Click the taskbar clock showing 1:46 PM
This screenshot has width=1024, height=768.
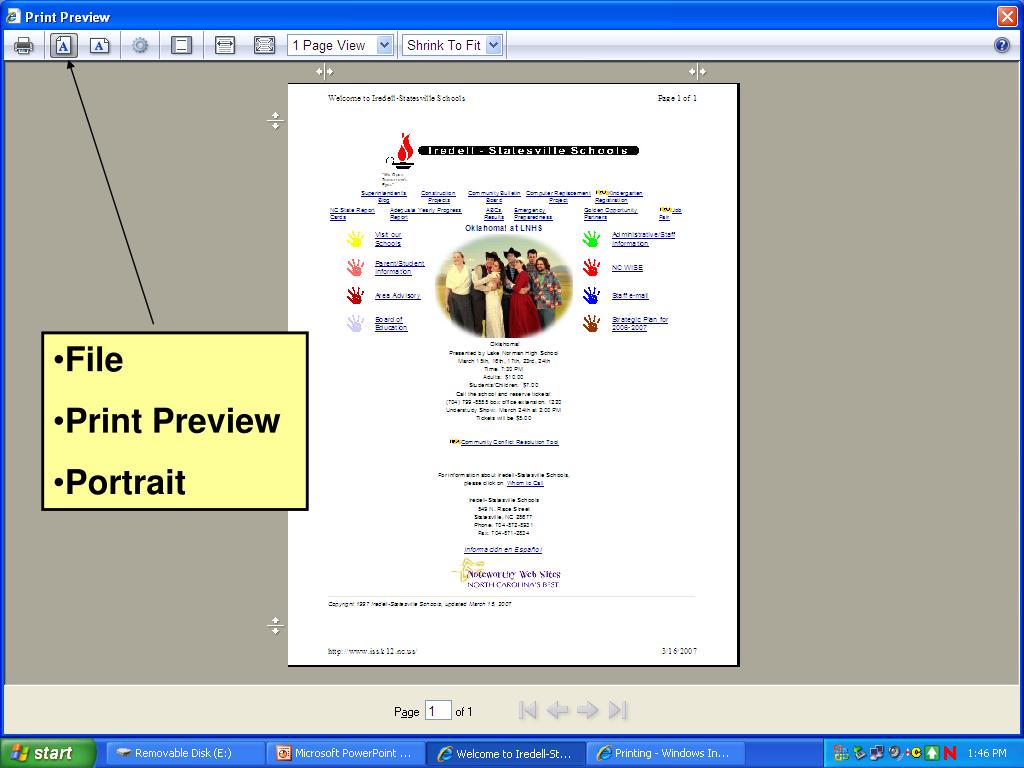(x=987, y=753)
